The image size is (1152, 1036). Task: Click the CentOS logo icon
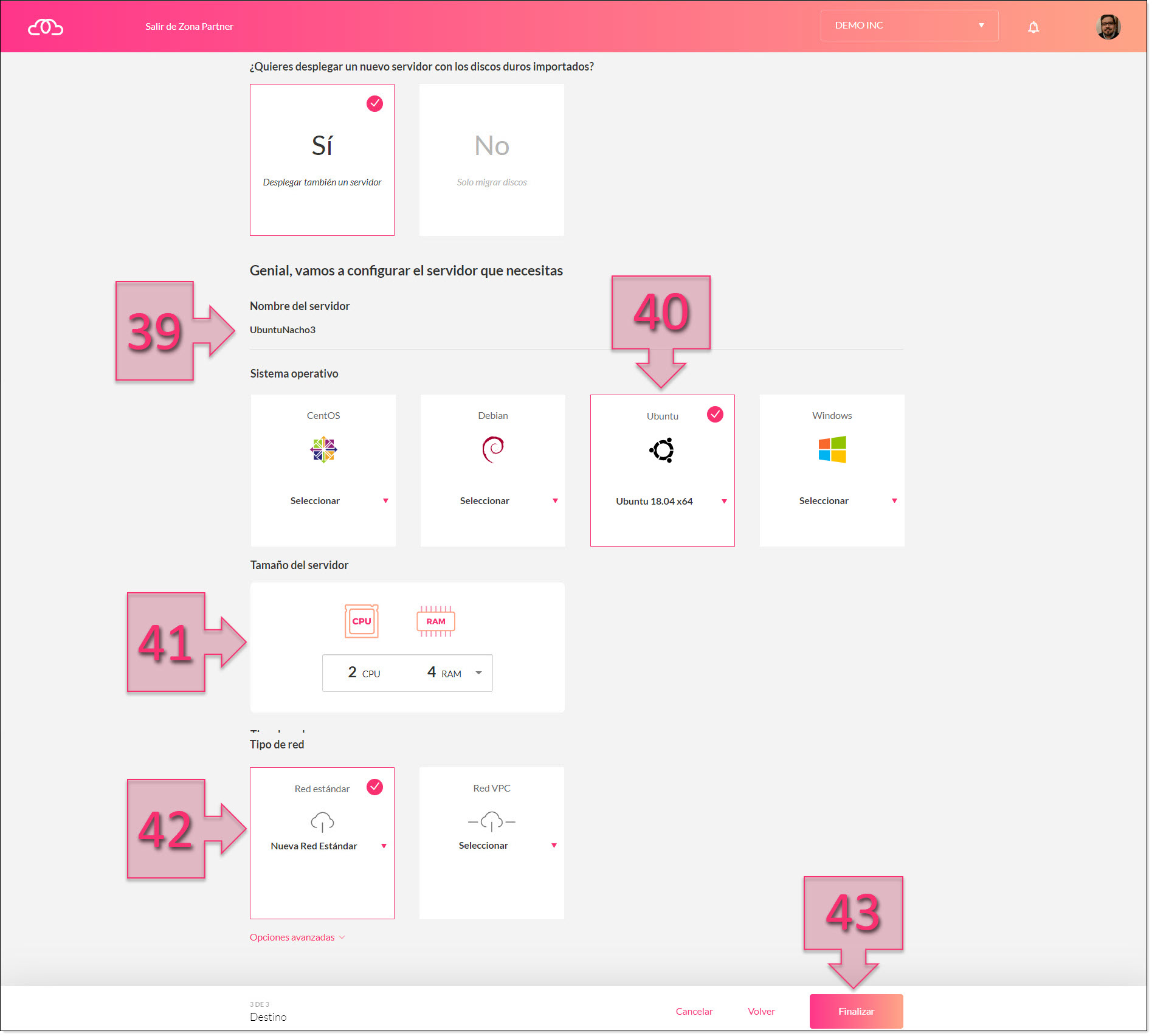click(x=323, y=450)
